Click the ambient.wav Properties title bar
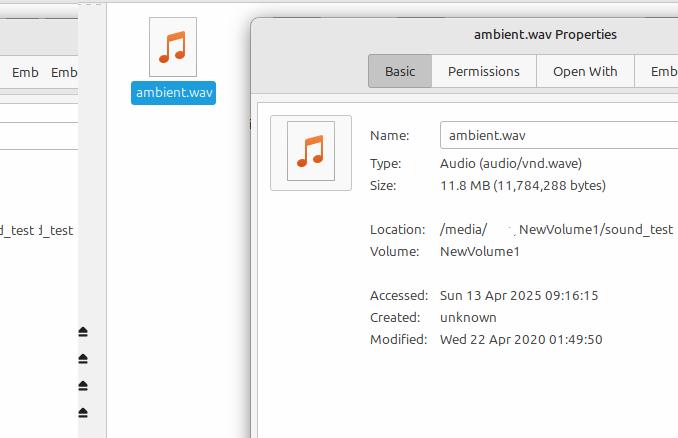 pyautogui.click(x=545, y=35)
